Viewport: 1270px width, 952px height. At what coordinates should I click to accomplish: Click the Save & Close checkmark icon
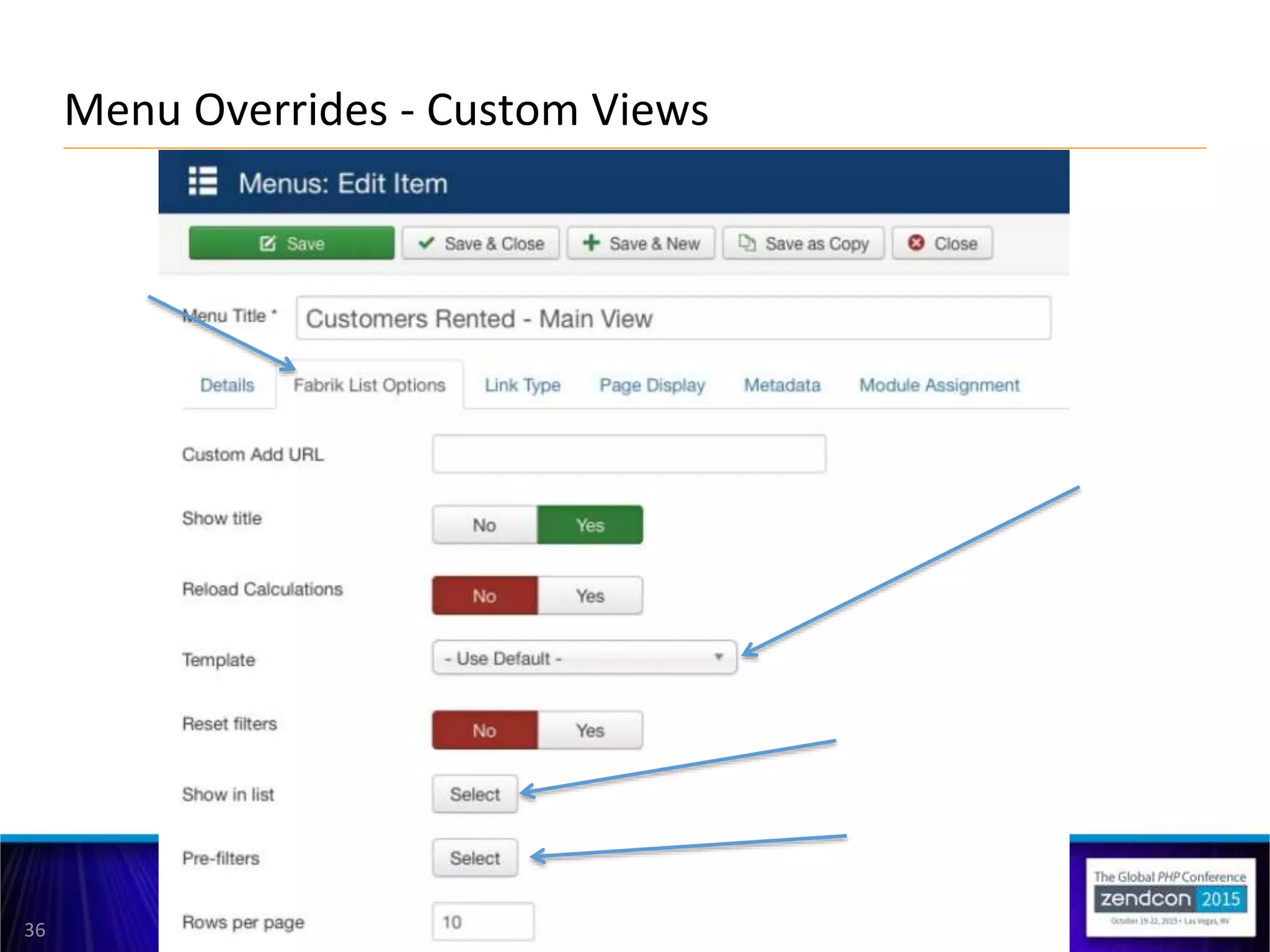coord(426,243)
